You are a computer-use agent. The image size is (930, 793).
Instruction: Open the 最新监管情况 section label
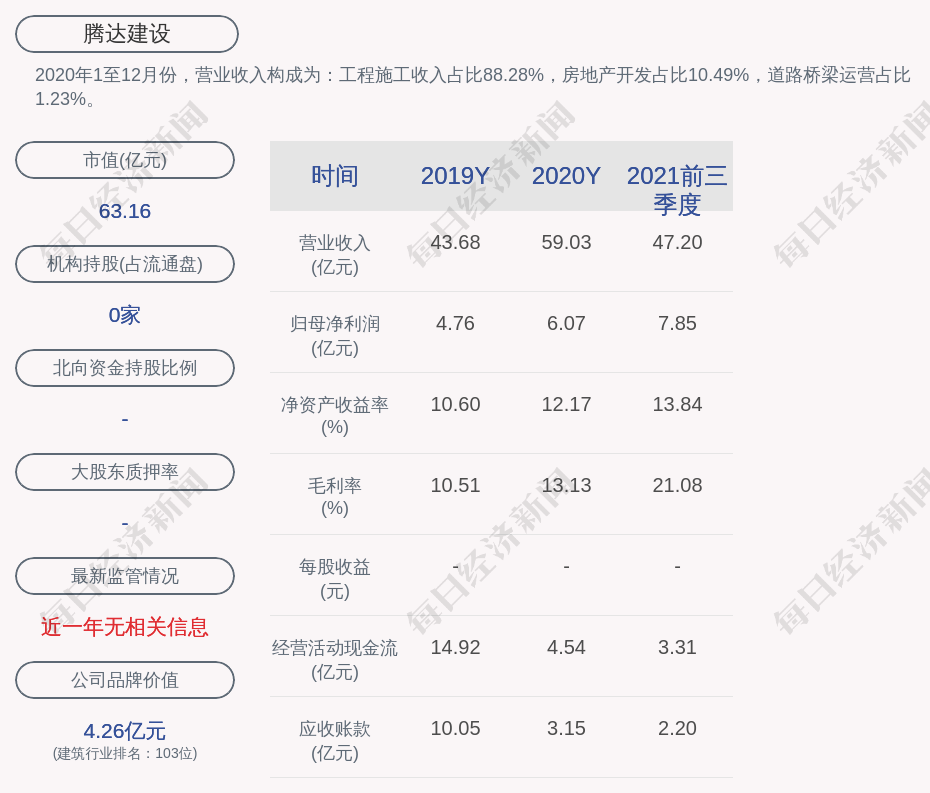[x=125, y=576]
